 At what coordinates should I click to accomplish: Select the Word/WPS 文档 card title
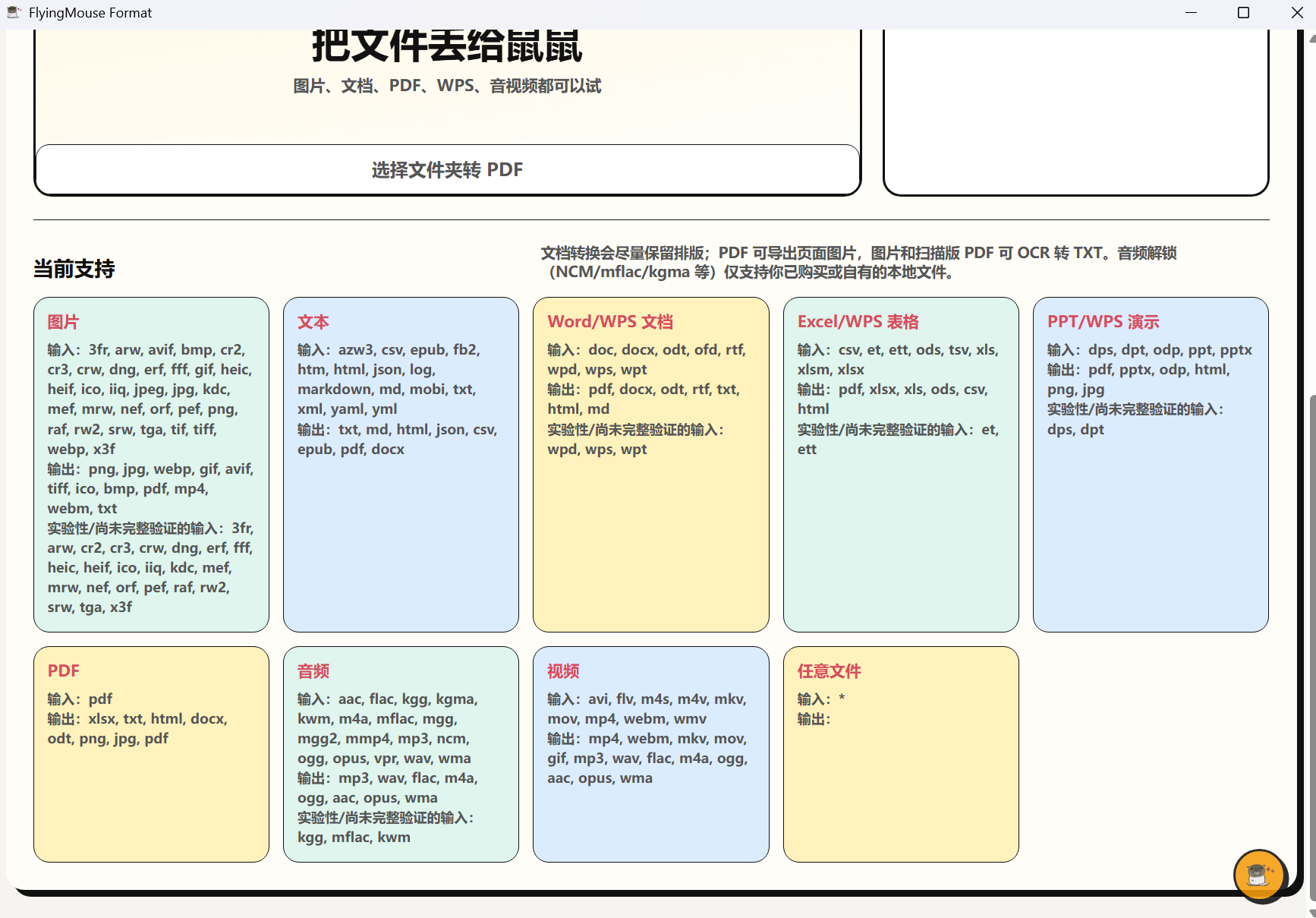[x=610, y=321]
